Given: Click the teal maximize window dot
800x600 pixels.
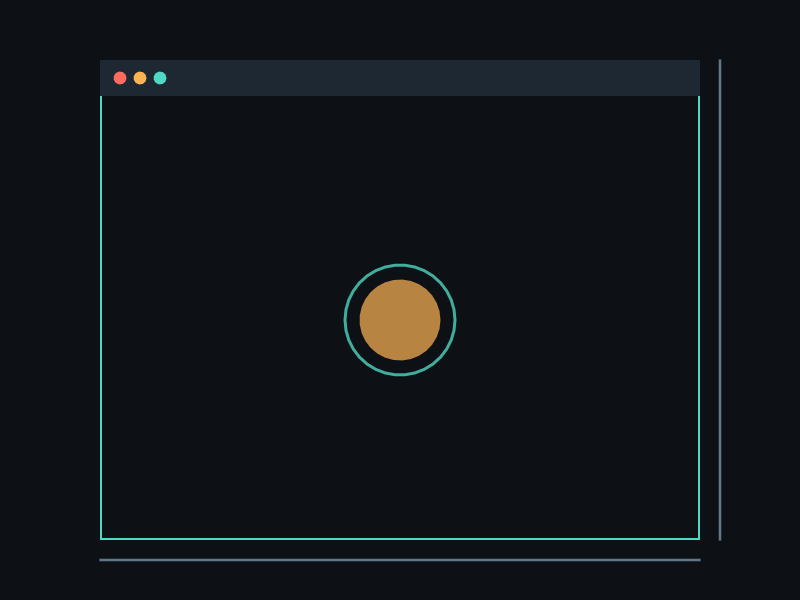Looking at the screenshot, I should (160, 78).
